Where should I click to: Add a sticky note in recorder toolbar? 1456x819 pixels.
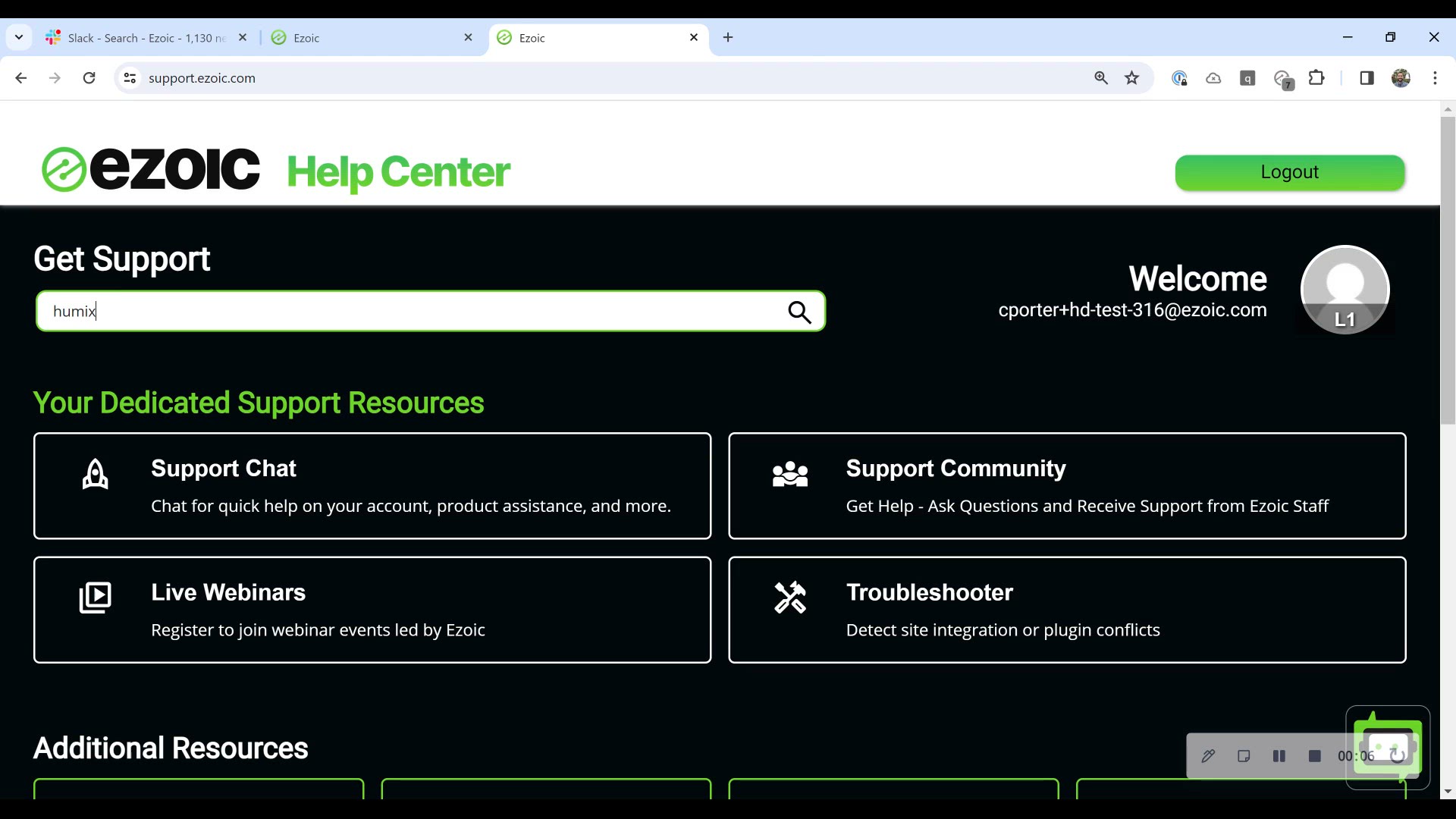(1244, 756)
